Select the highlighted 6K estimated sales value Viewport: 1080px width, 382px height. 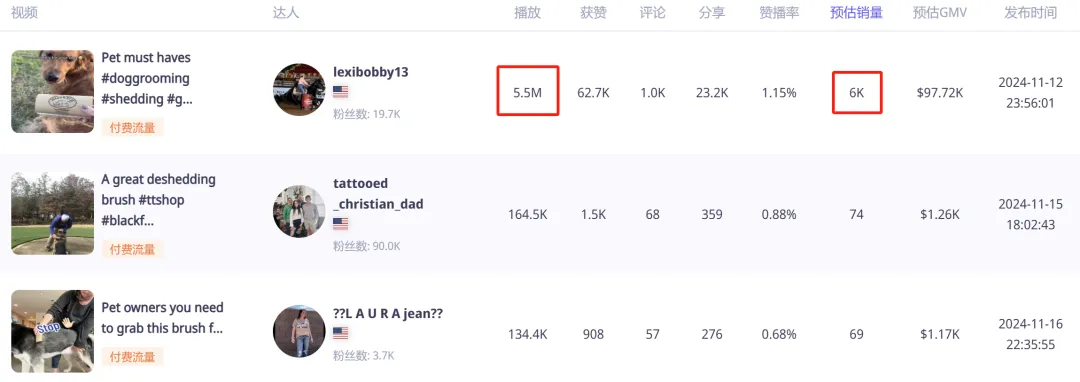[x=856, y=92]
